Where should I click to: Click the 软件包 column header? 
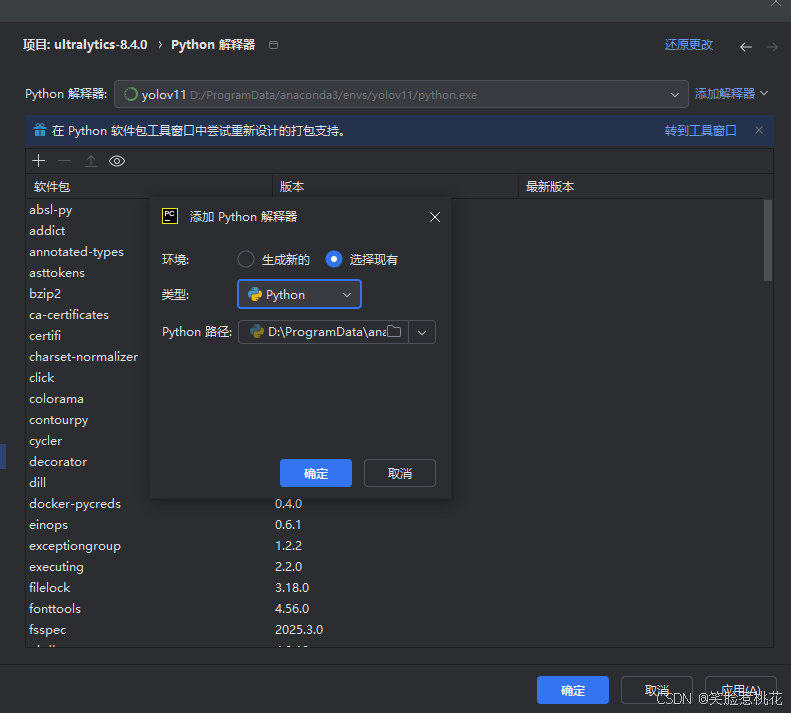point(149,187)
